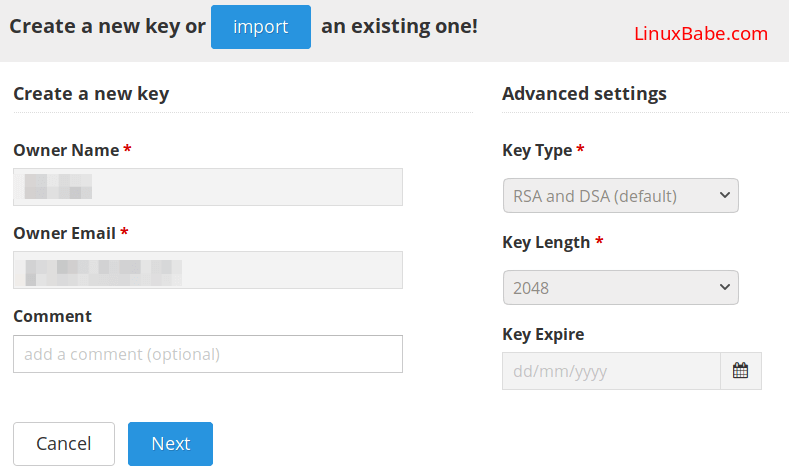Click the Key Length label
This screenshot has width=789, height=474.
pyautogui.click(x=546, y=242)
